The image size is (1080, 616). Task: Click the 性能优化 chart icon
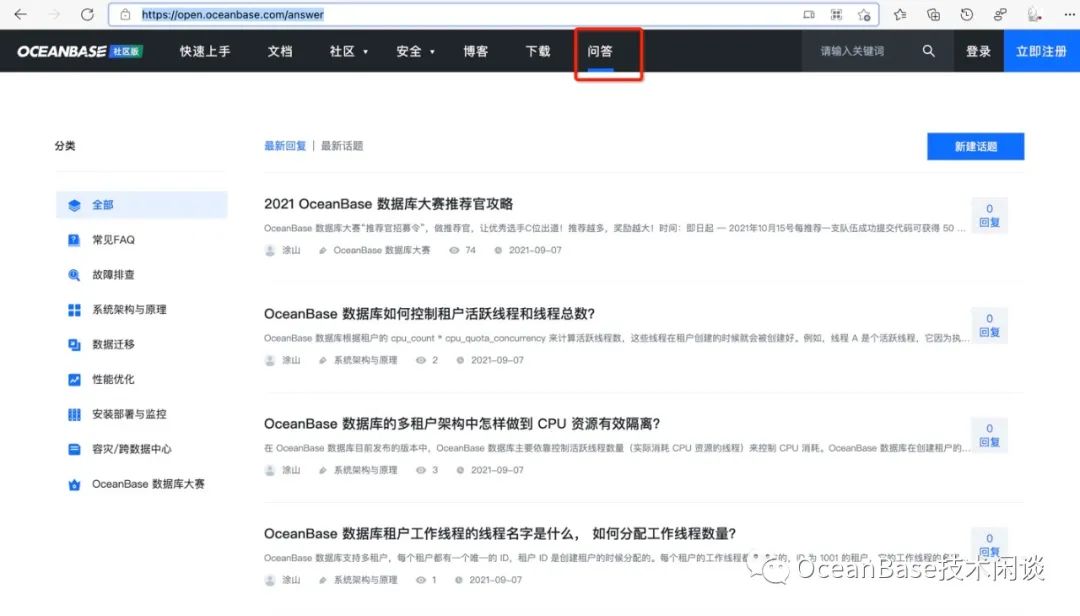(74, 380)
